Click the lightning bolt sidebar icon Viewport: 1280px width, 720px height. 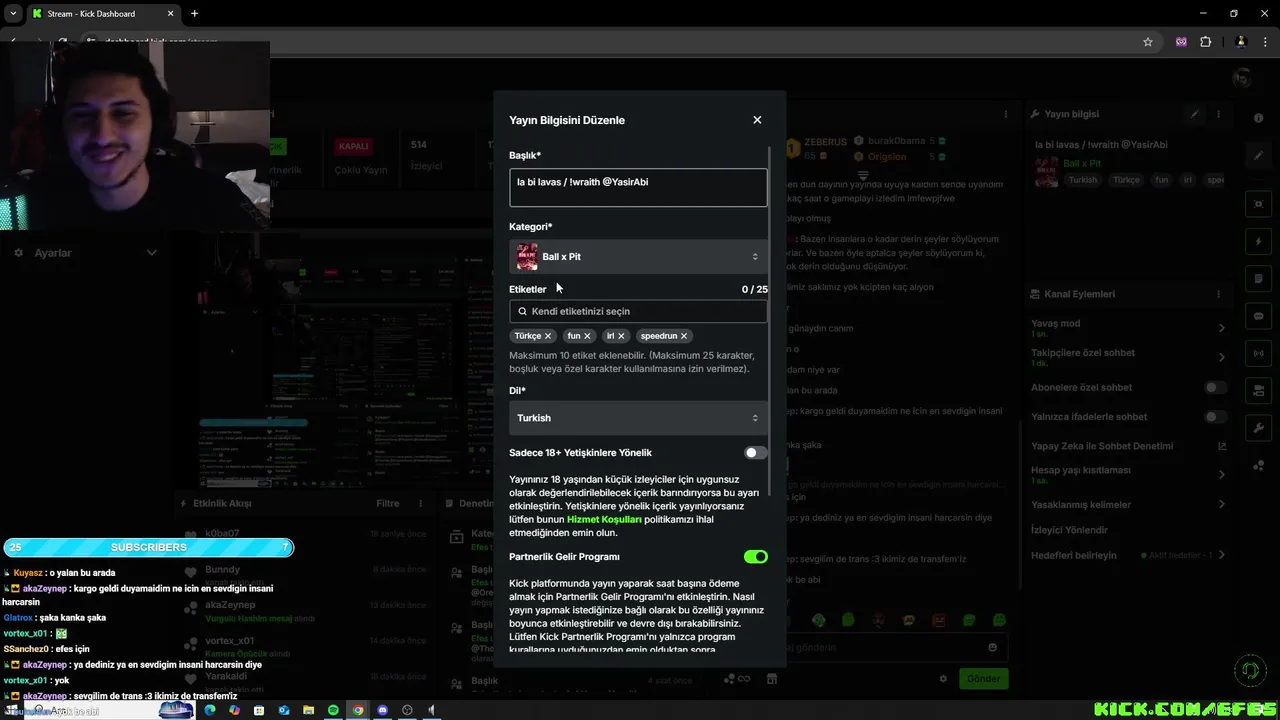point(1259,242)
